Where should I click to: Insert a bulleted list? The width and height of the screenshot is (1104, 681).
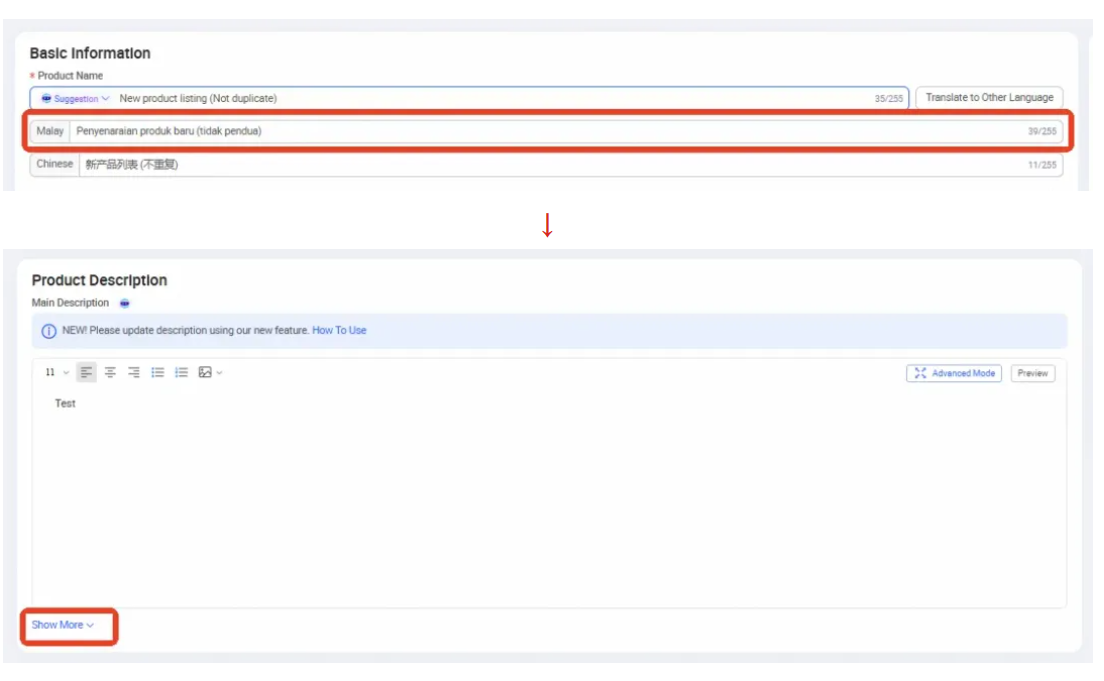coord(158,373)
